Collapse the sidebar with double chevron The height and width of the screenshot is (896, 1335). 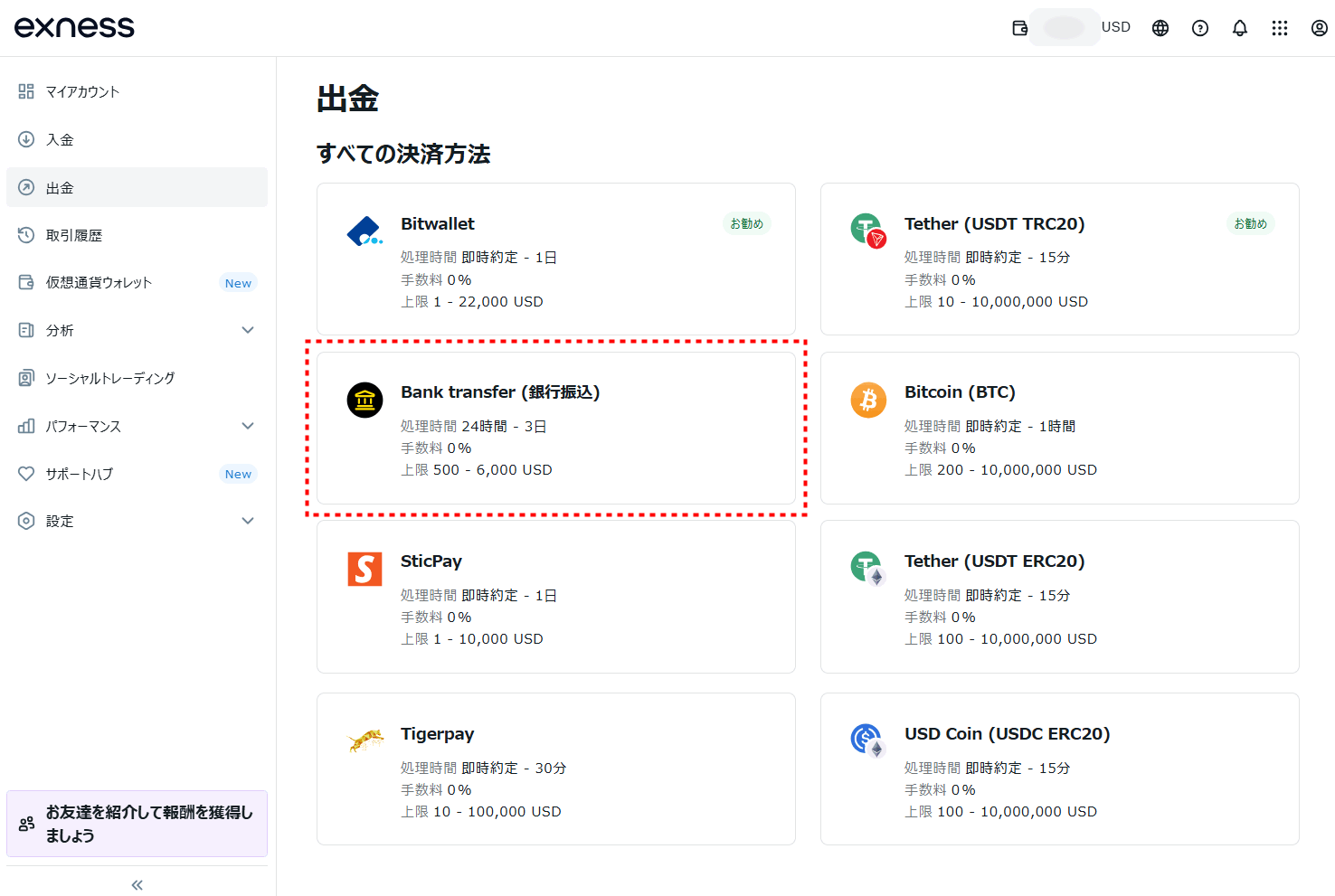[x=137, y=885]
